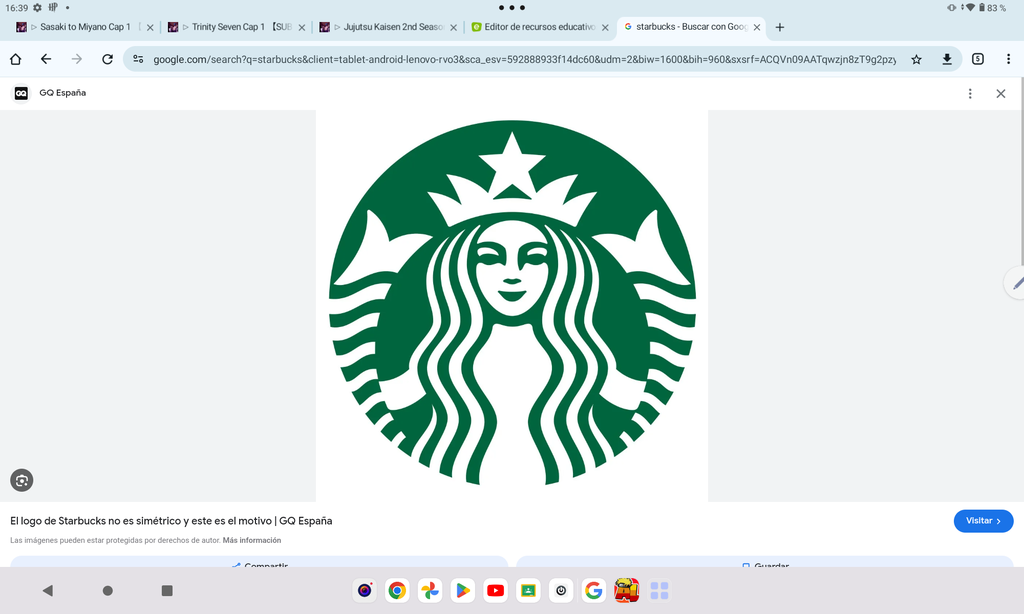The height and width of the screenshot is (614, 1024).
Task: Open the GQ España source link
Action: 62,93
